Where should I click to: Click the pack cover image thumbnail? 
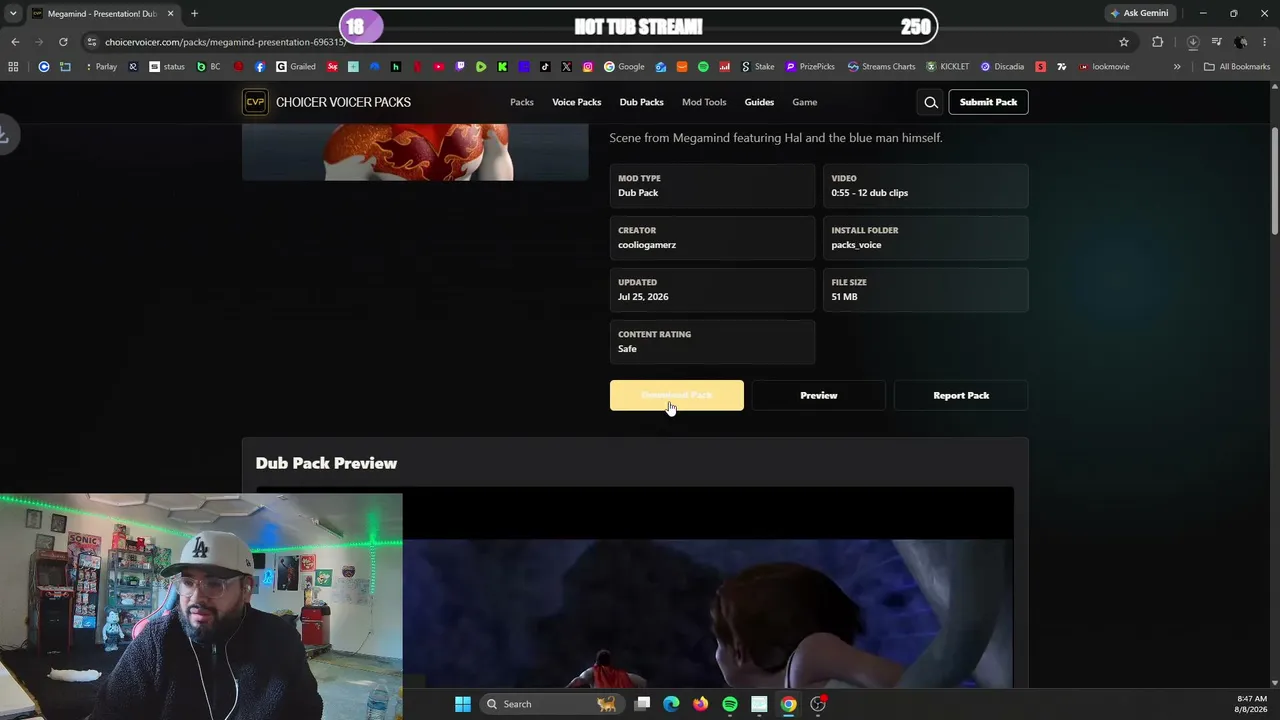pos(415,152)
